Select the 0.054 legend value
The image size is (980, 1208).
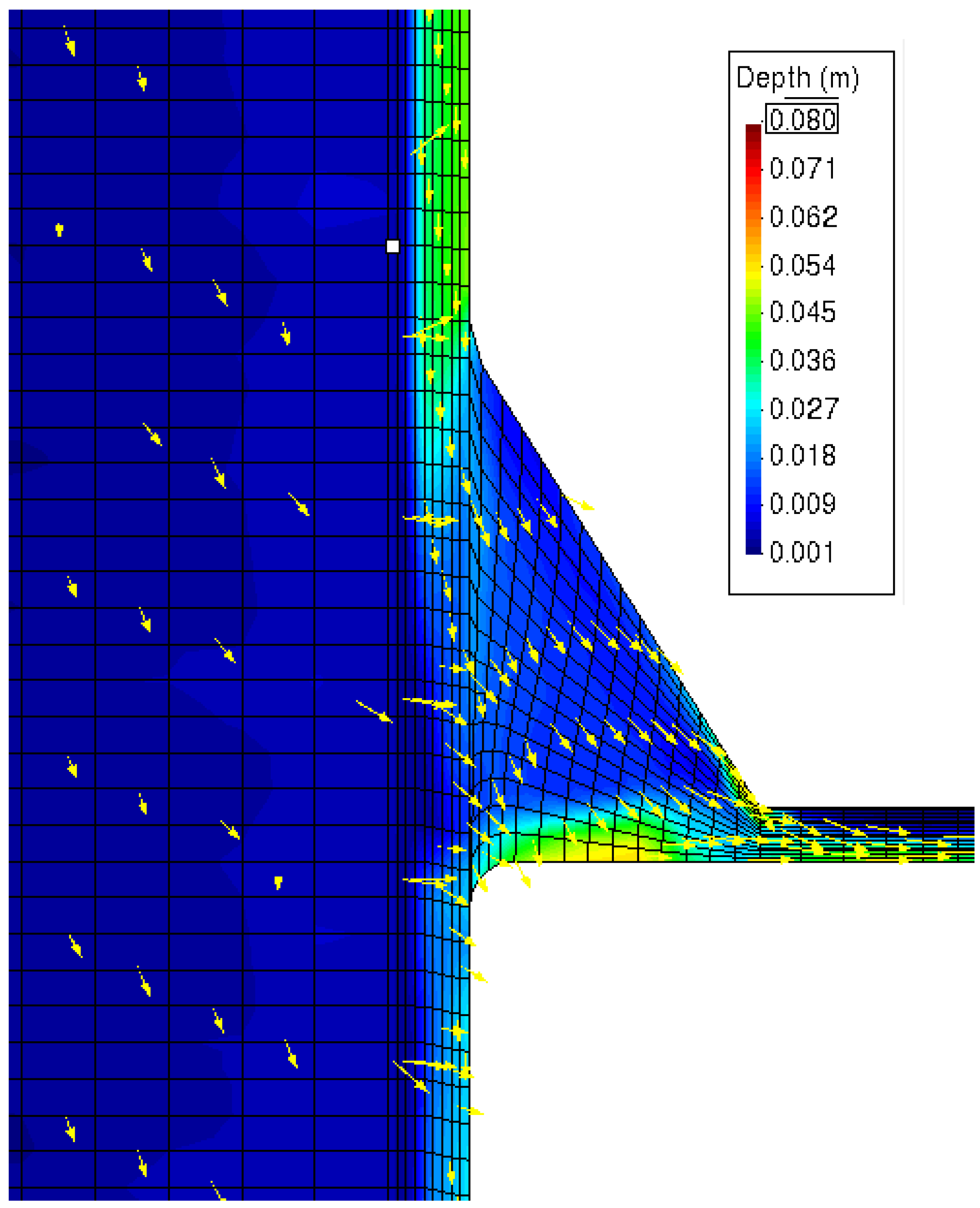point(802,265)
